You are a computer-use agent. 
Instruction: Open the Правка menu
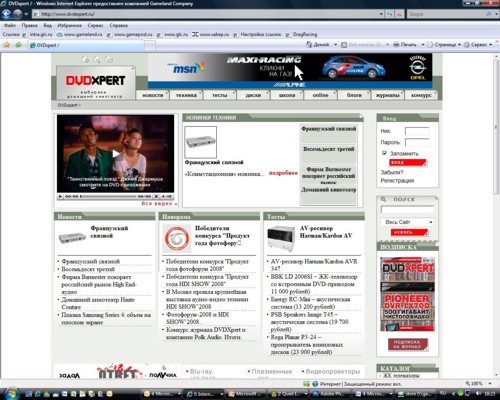pos(29,25)
